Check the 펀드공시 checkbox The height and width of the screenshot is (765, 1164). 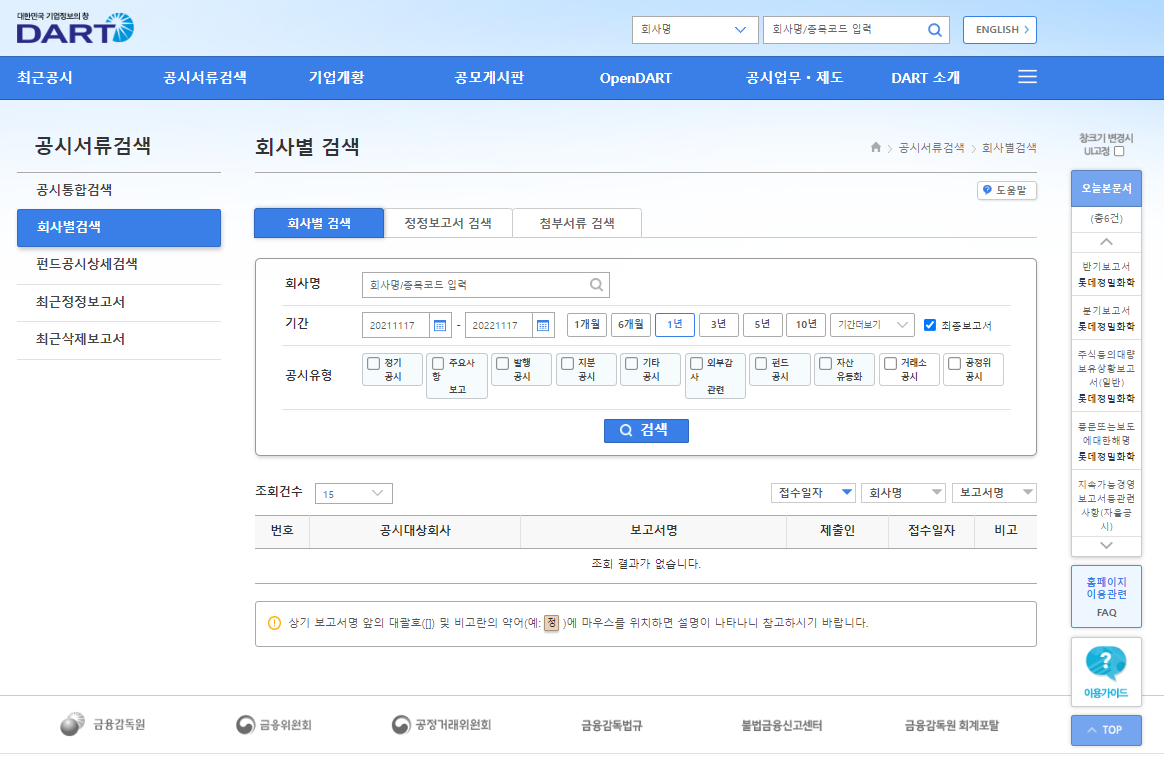click(762, 364)
